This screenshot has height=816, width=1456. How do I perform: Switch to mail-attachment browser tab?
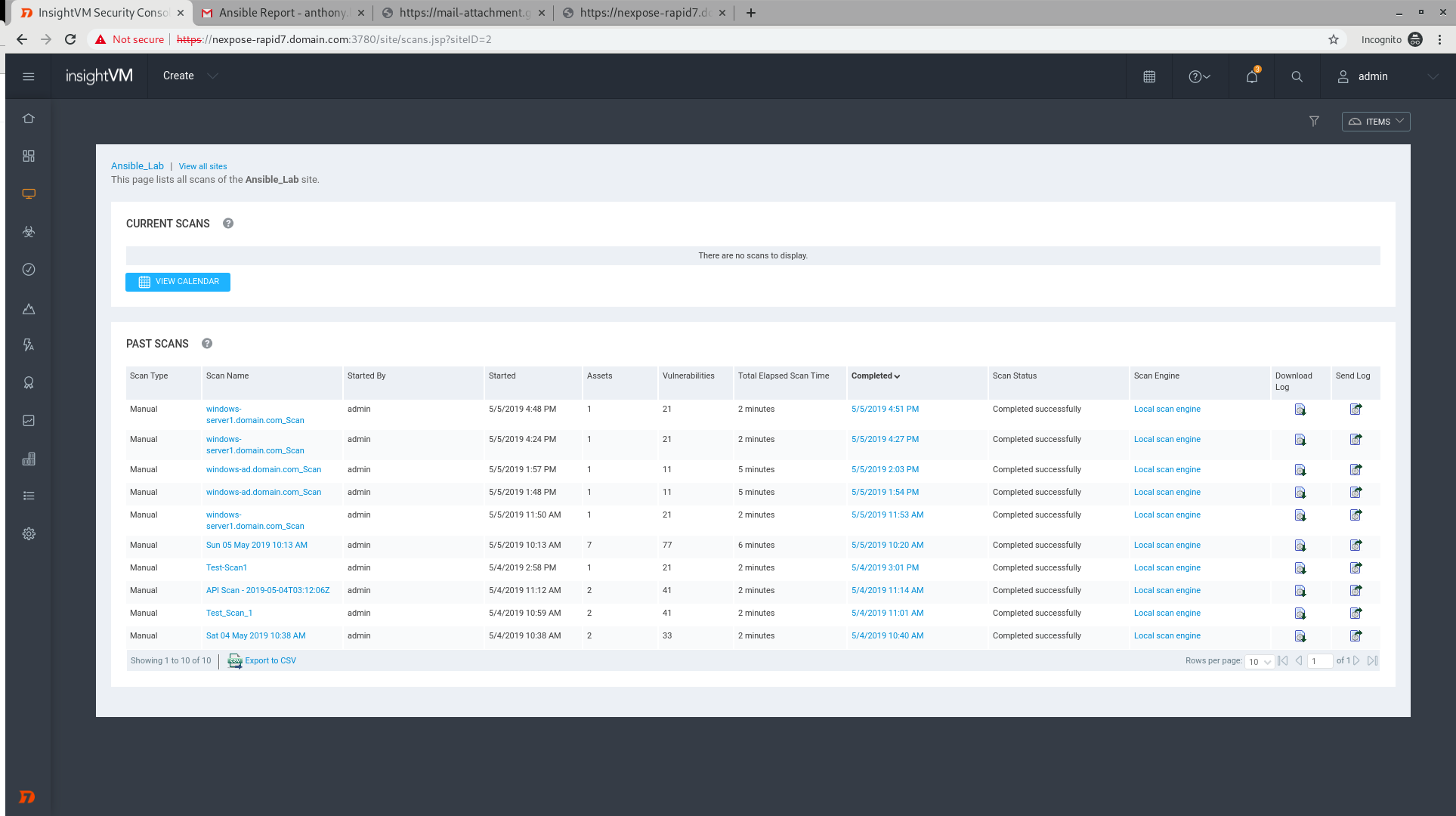tap(465, 13)
